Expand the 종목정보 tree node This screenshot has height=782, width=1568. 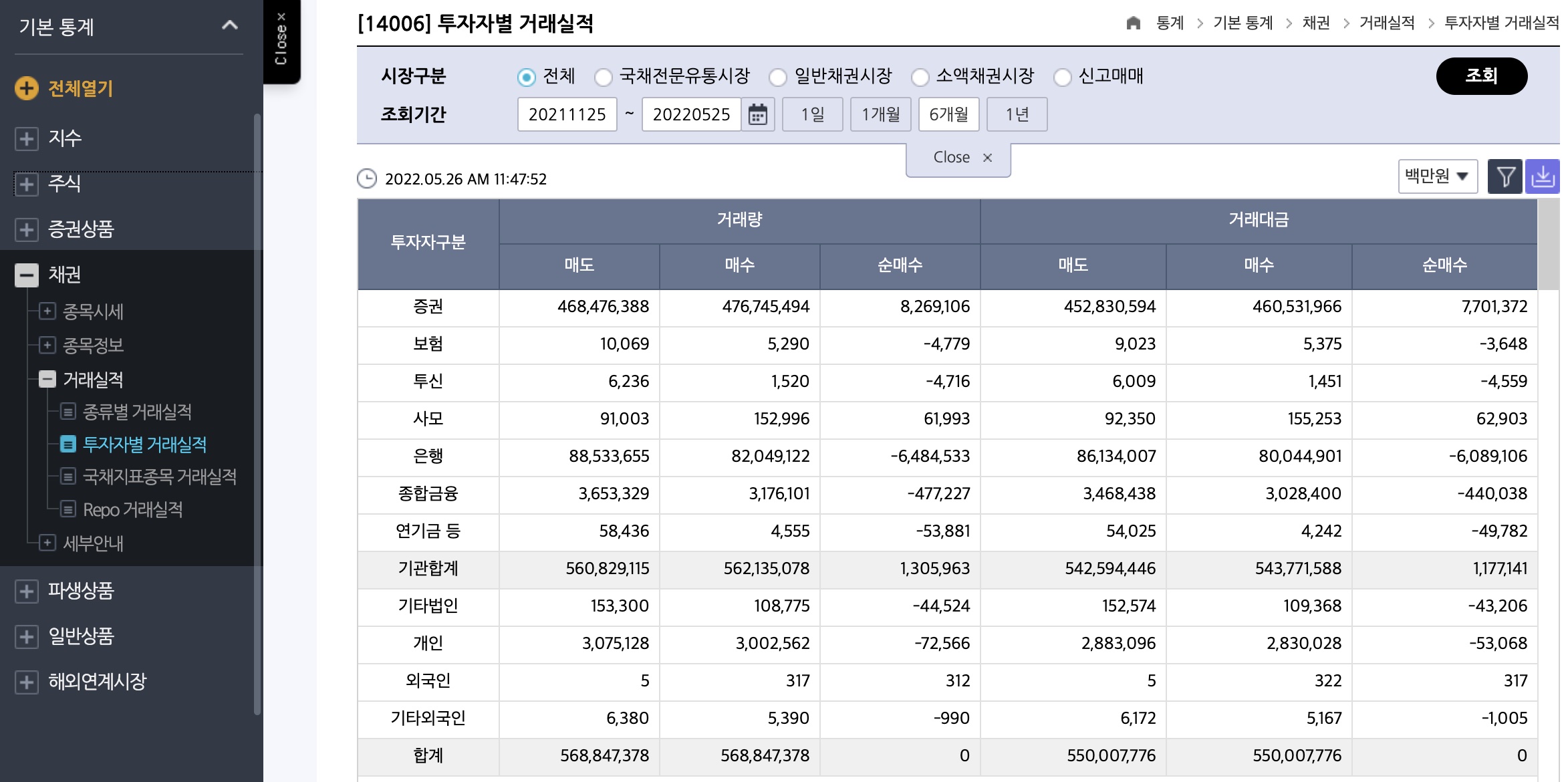pyautogui.click(x=47, y=345)
